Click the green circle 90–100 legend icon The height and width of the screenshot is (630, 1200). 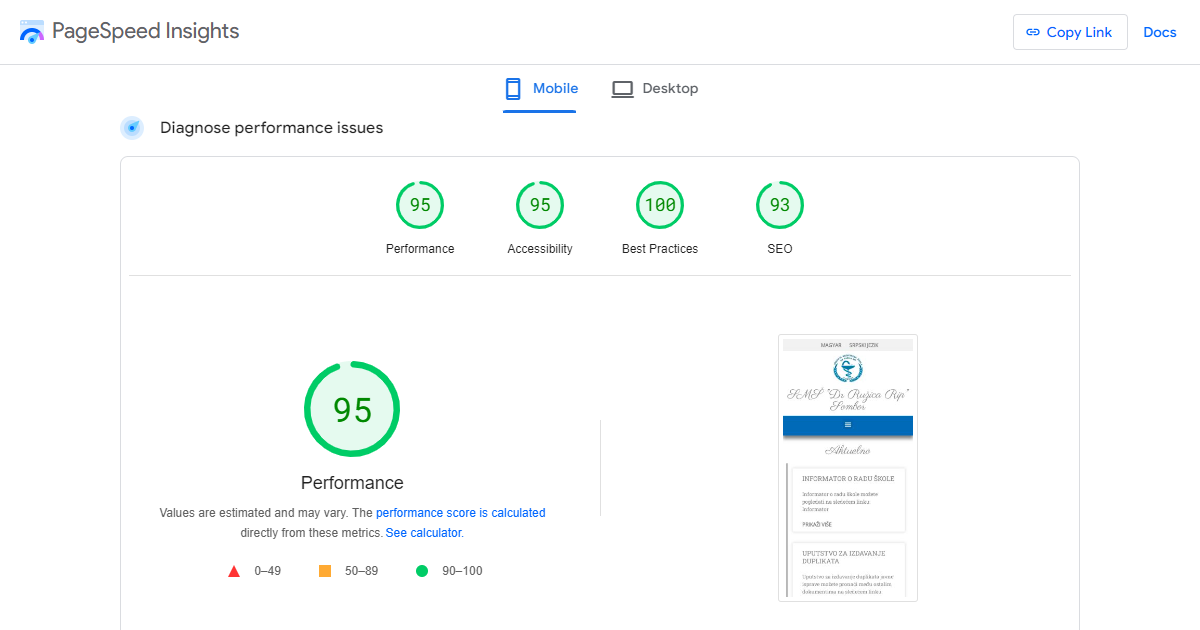pos(422,571)
